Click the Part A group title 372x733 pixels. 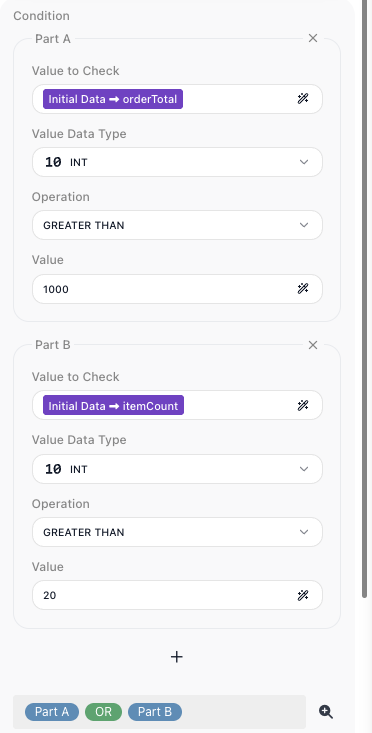[x=53, y=39]
